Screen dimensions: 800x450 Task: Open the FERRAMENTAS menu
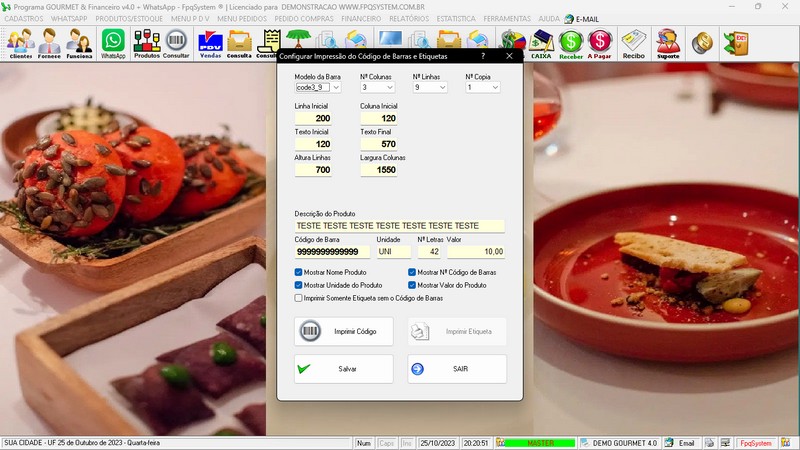click(x=507, y=19)
